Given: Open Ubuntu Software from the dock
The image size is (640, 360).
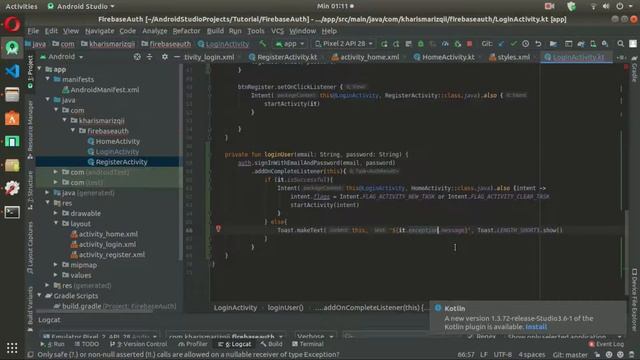Looking at the screenshot, I should [x=12, y=118].
